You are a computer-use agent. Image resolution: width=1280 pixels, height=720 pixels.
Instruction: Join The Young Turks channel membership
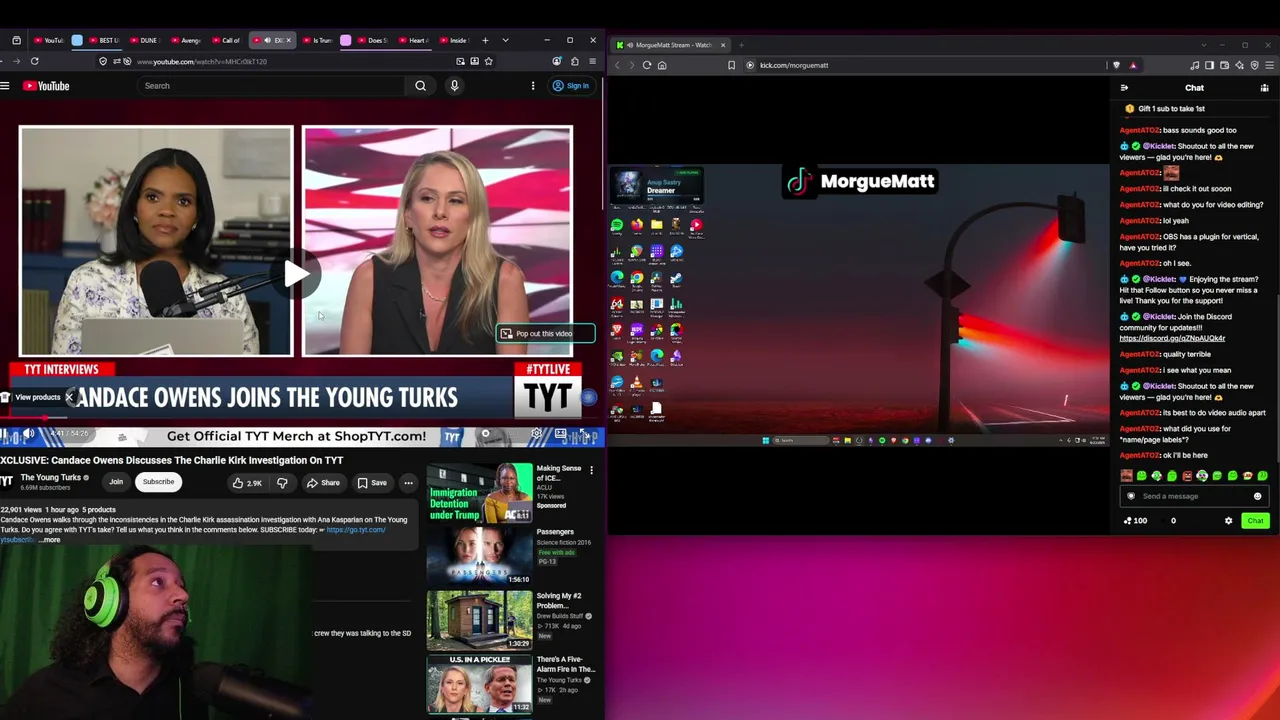116,482
